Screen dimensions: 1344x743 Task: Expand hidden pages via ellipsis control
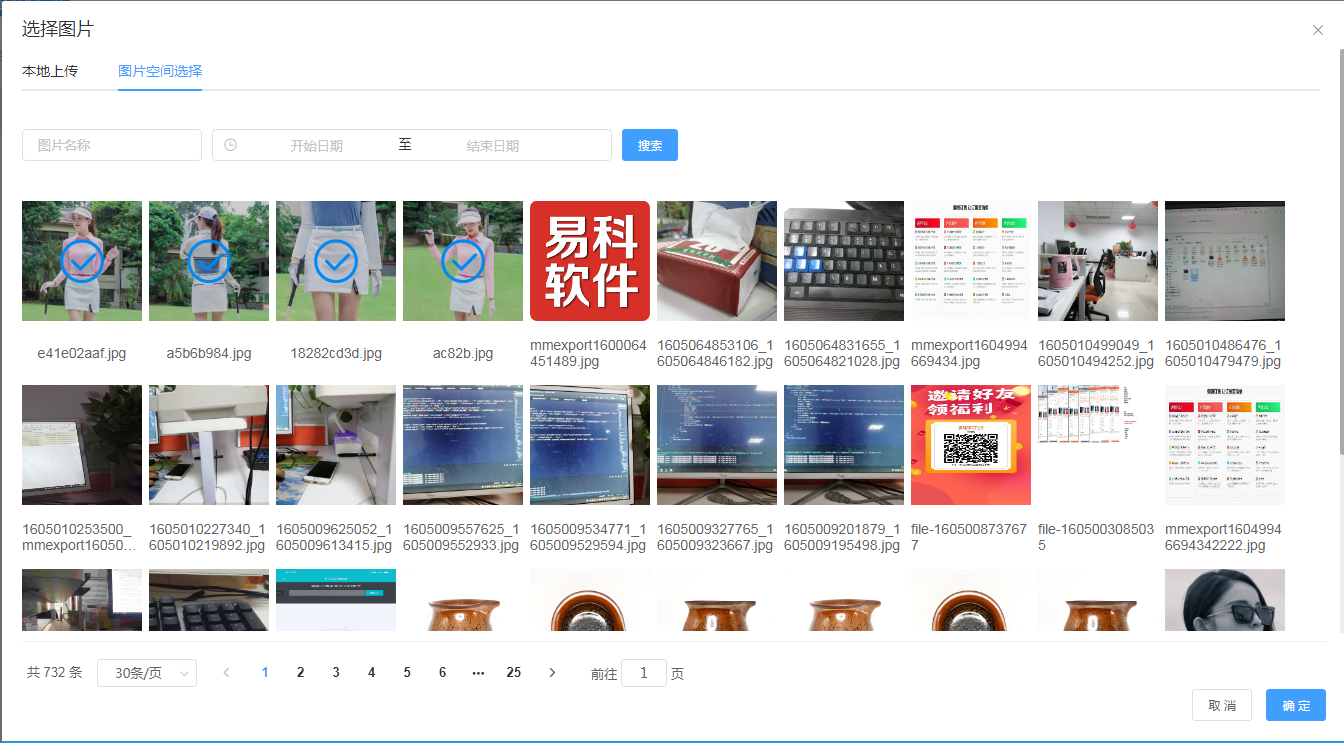click(478, 672)
